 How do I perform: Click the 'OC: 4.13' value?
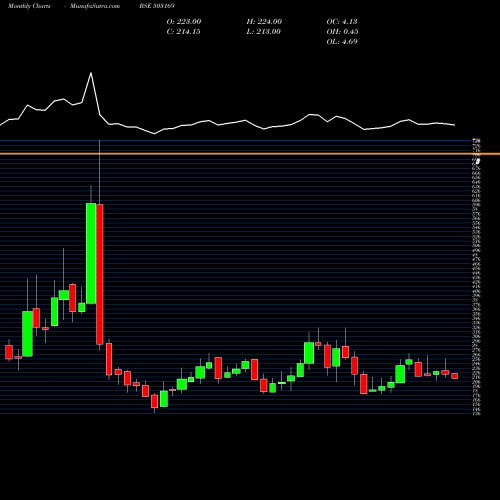342,22
